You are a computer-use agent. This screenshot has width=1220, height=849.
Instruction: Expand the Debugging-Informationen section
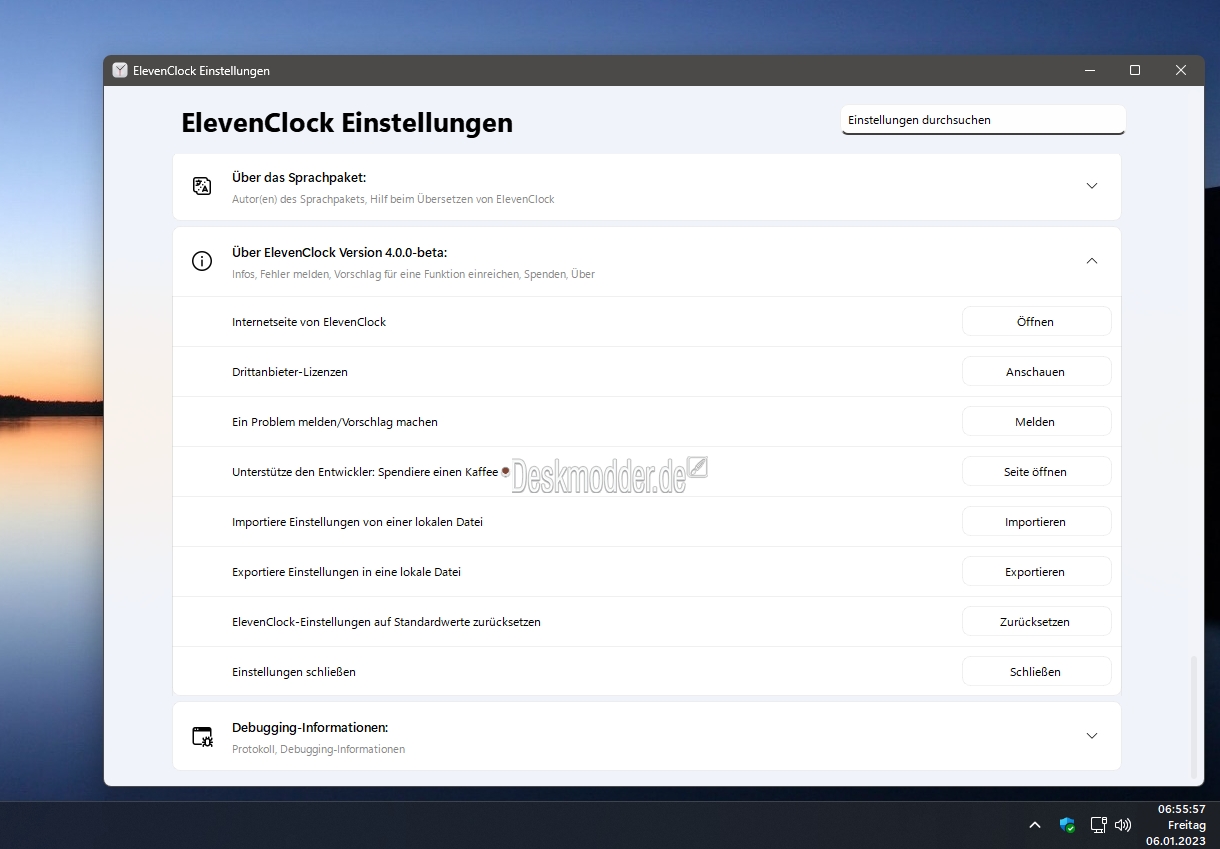click(x=1092, y=736)
